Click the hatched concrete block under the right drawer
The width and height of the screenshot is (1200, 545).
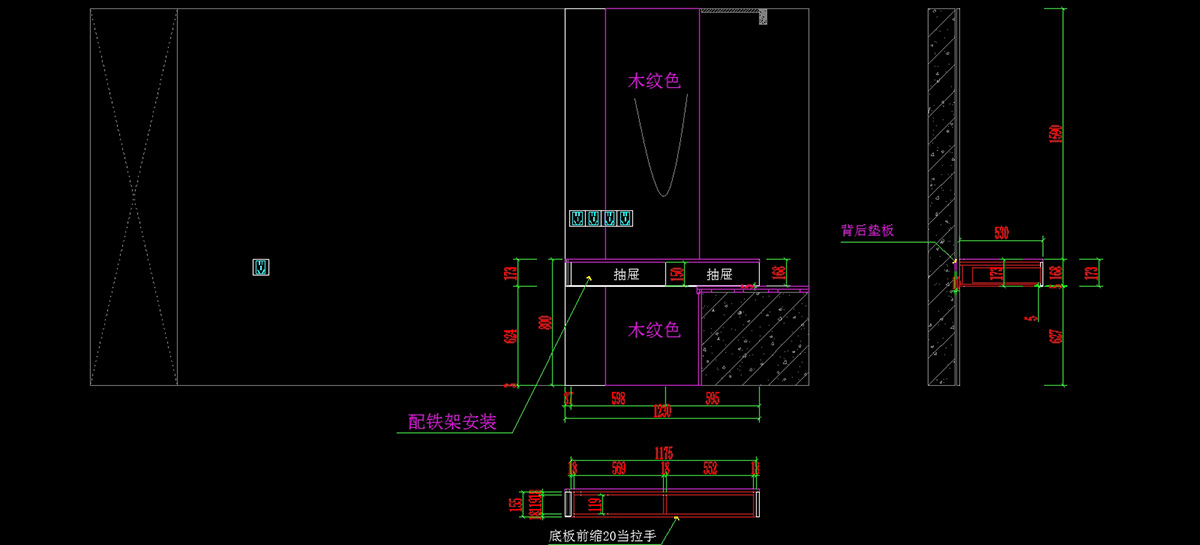click(x=754, y=337)
